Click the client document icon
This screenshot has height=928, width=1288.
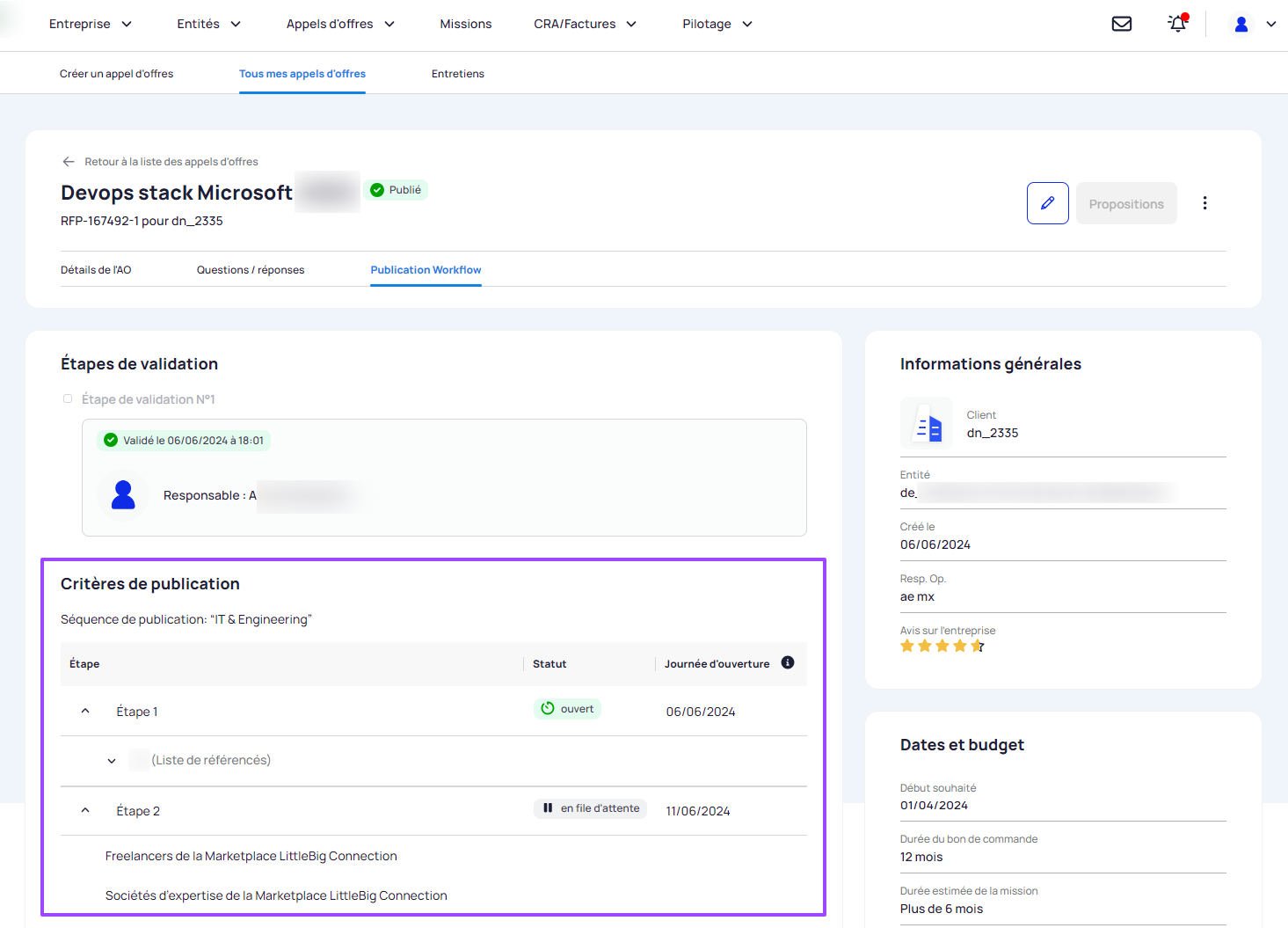[x=927, y=423]
